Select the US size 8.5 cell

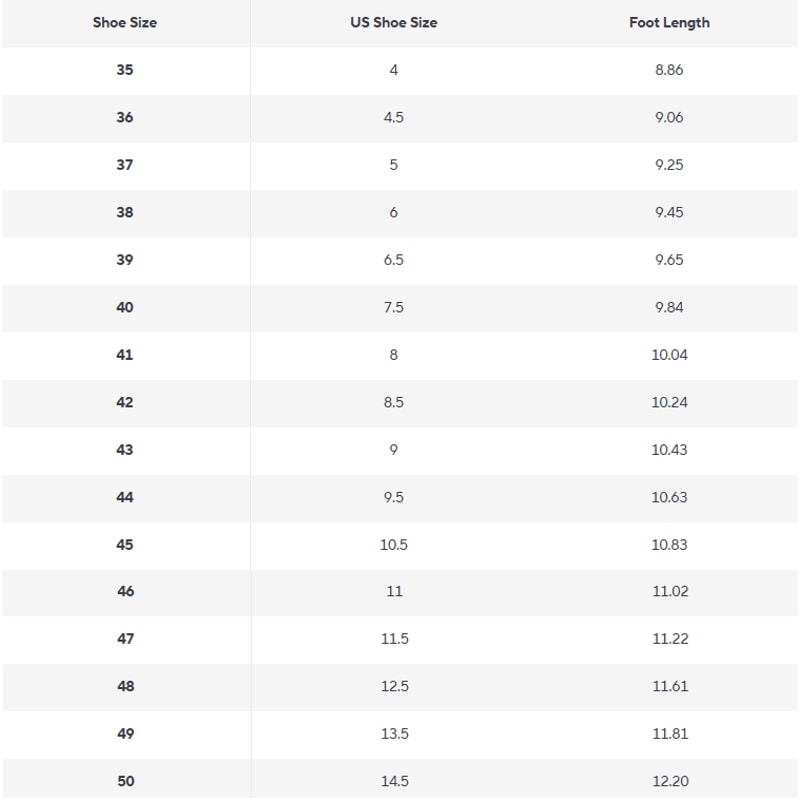click(393, 402)
